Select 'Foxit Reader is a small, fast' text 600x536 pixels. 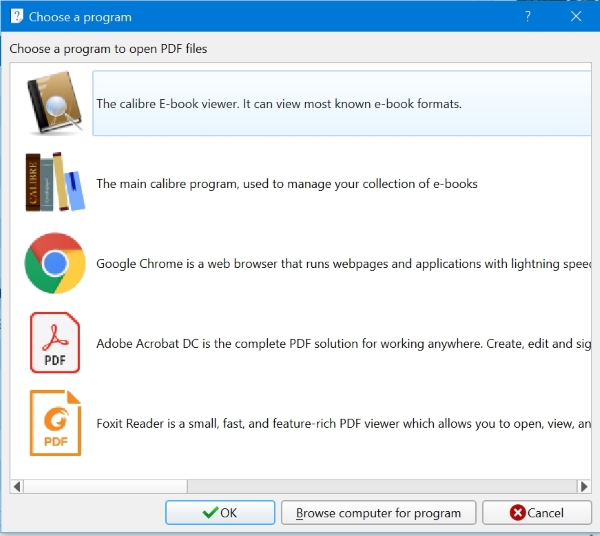coord(343,424)
